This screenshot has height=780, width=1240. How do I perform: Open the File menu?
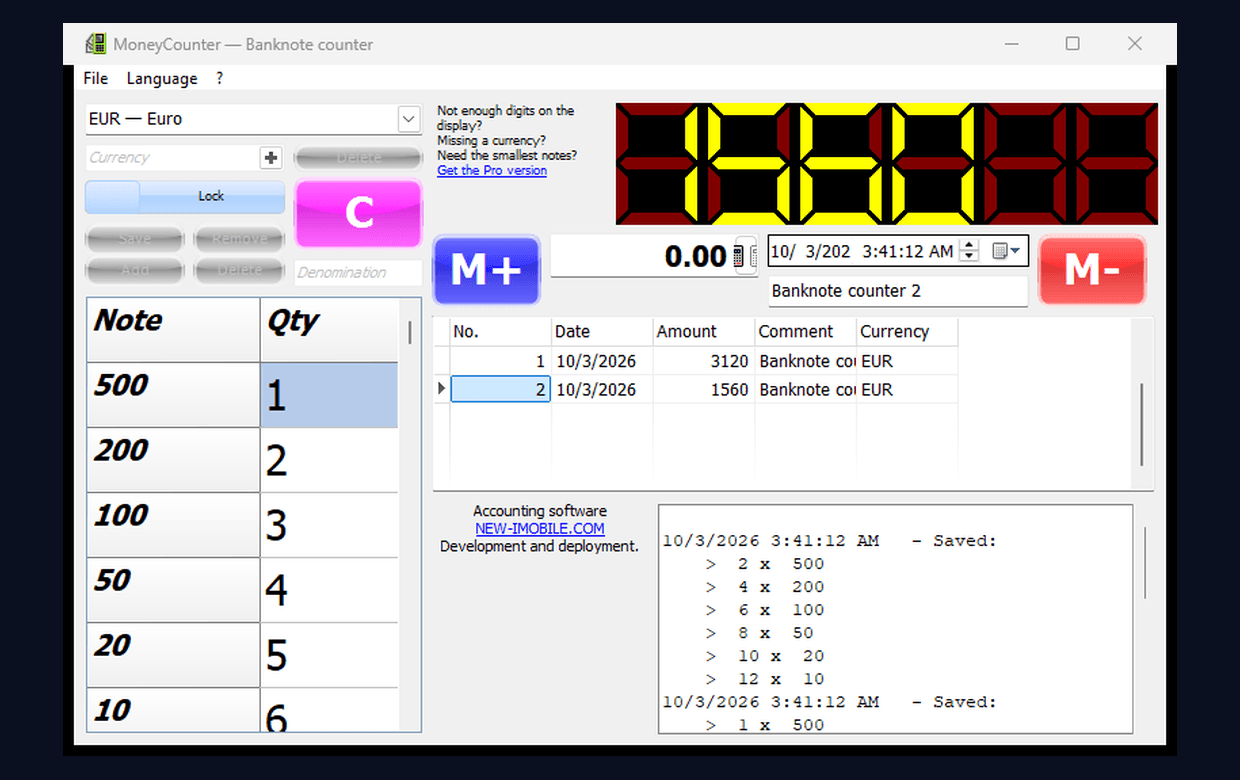pos(96,78)
